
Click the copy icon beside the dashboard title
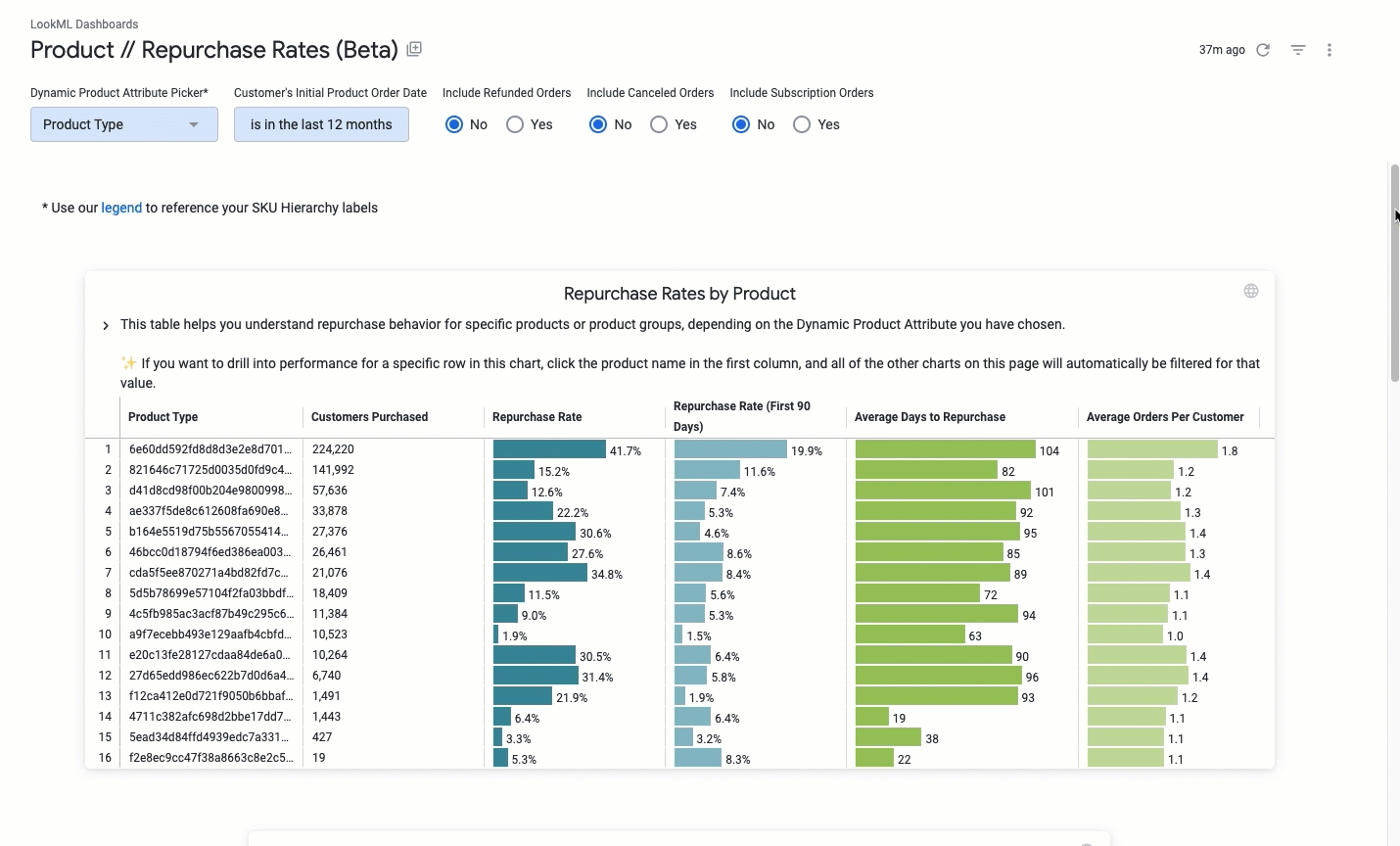click(414, 49)
